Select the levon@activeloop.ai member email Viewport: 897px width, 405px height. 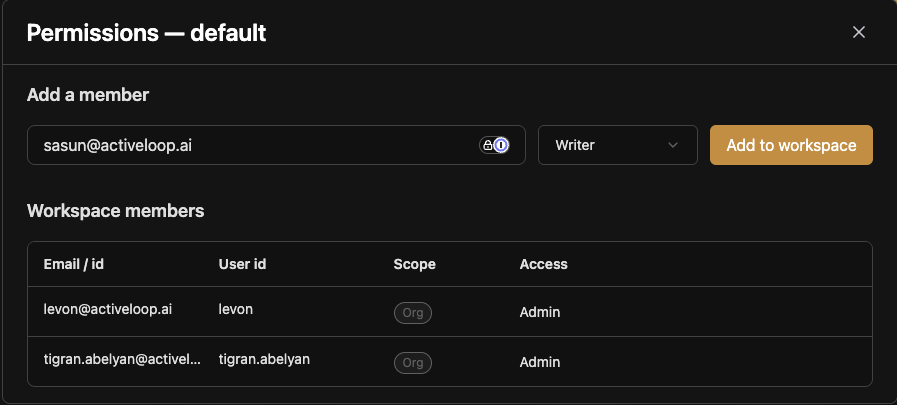click(x=108, y=309)
